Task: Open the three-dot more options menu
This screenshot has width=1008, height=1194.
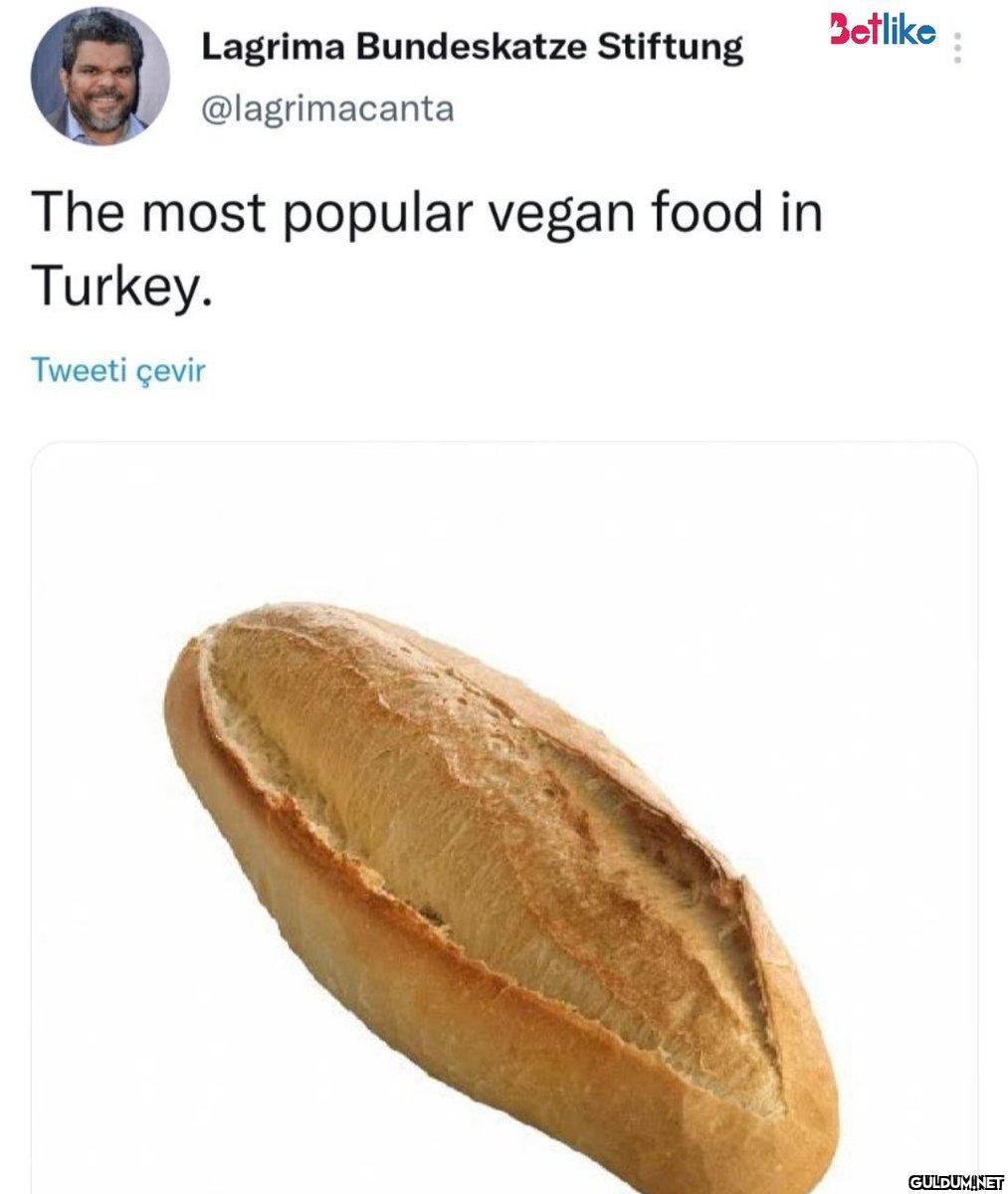Action: coord(957,47)
